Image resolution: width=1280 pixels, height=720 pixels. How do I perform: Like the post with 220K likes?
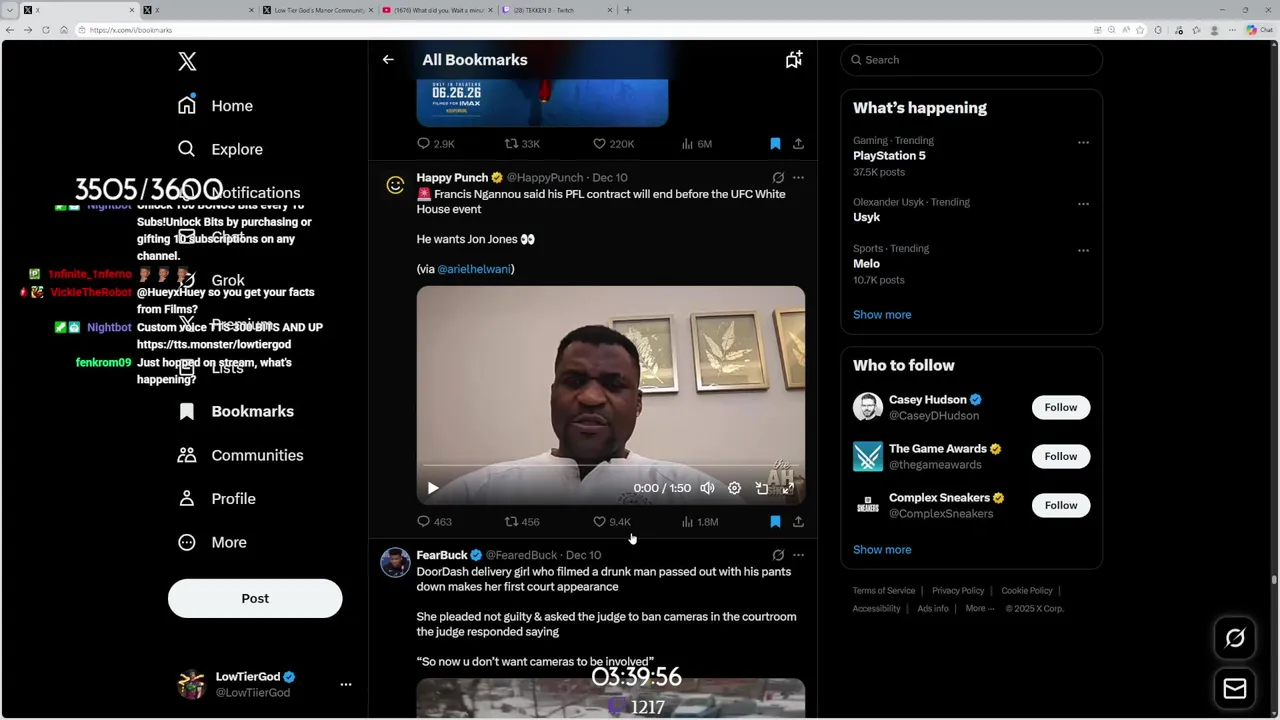click(x=613, y=144)
